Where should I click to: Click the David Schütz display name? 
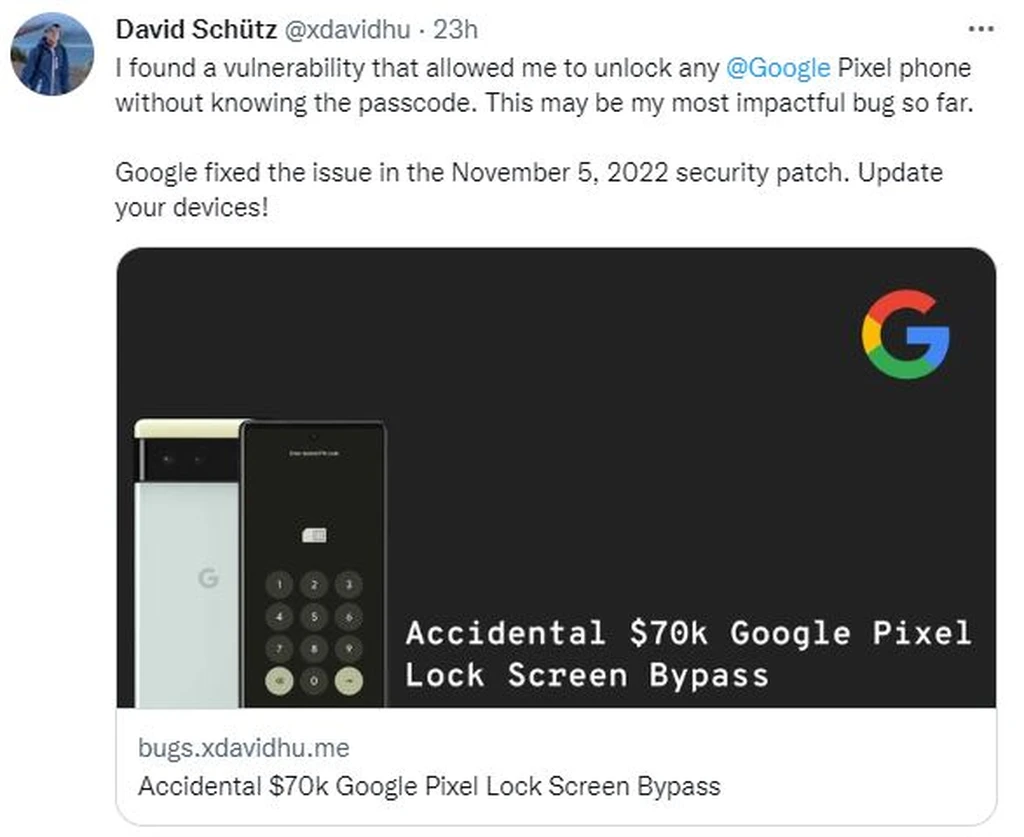(x=196, y=29)
